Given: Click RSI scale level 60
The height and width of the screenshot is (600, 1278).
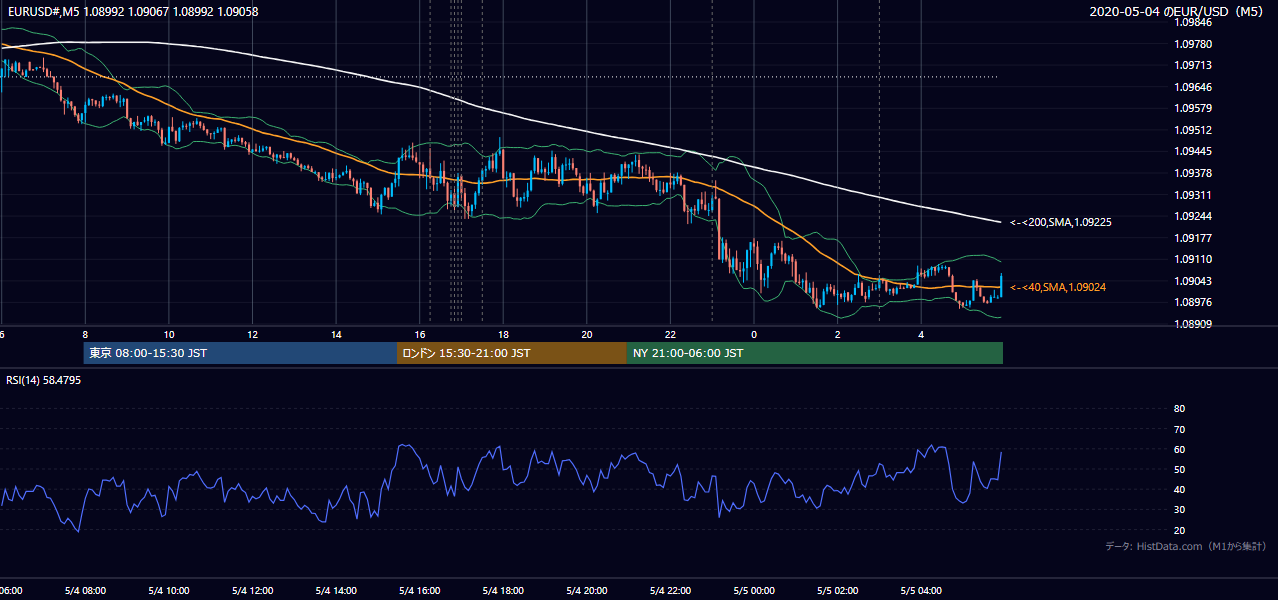Looking at the screenshot, I should pos(1179,450).
